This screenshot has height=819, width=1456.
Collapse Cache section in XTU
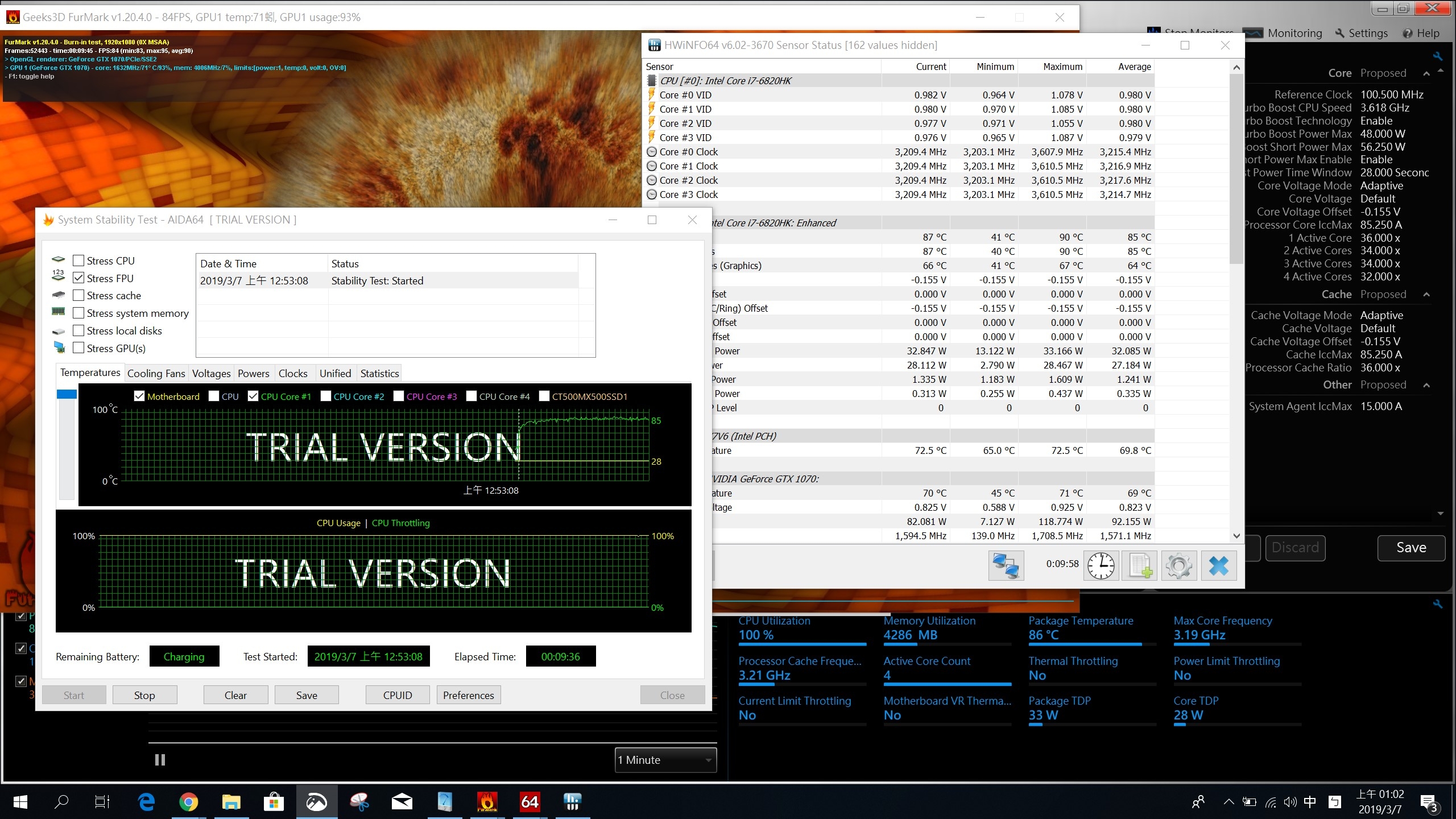pos(1426,295)
